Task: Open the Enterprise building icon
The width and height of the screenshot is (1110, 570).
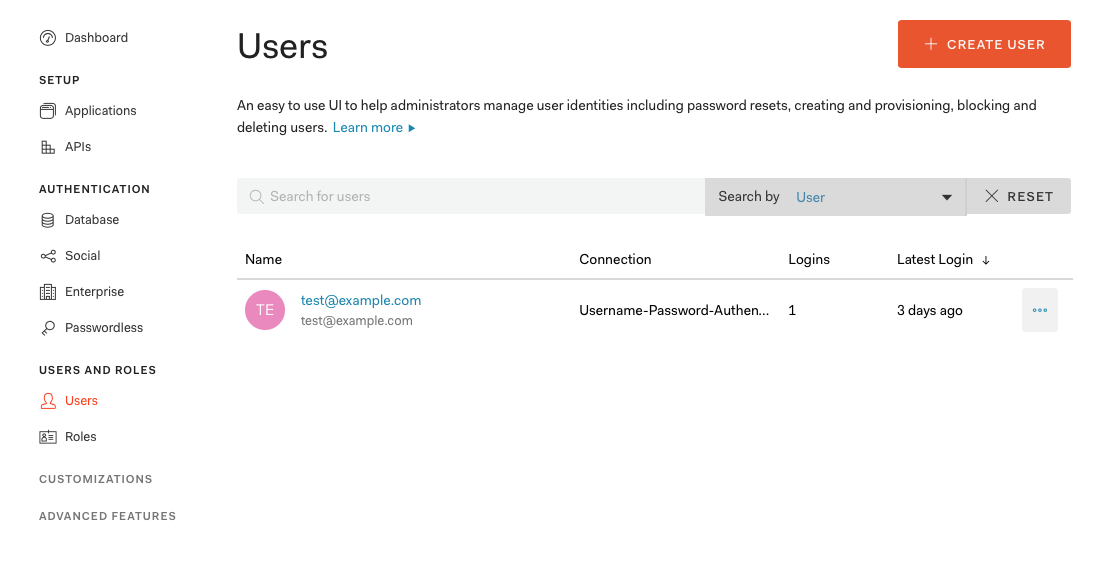Action: [48, 292]
